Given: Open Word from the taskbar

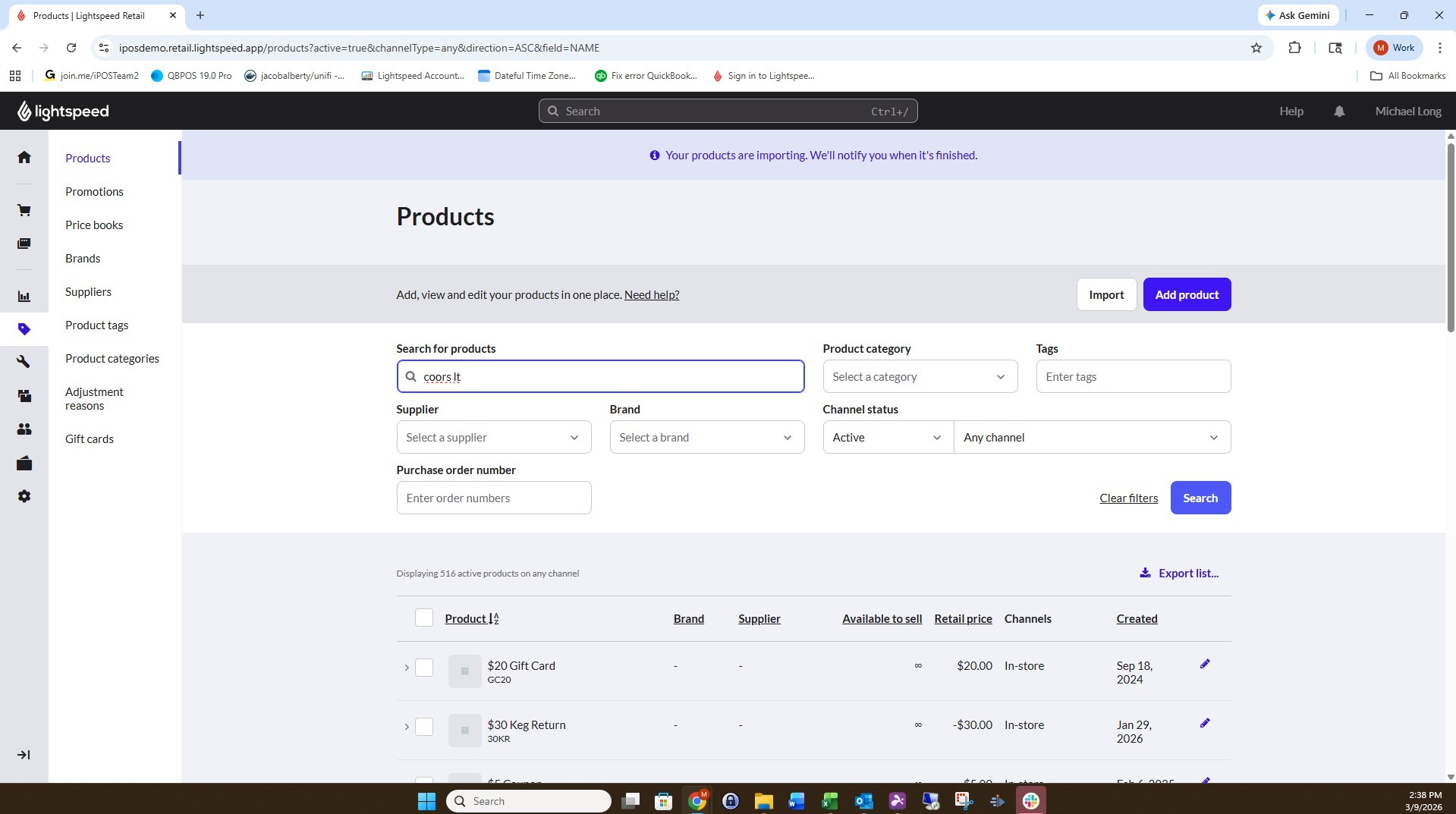Looking at the screenshot, I should pyautogui.click(x=796, y=801).
